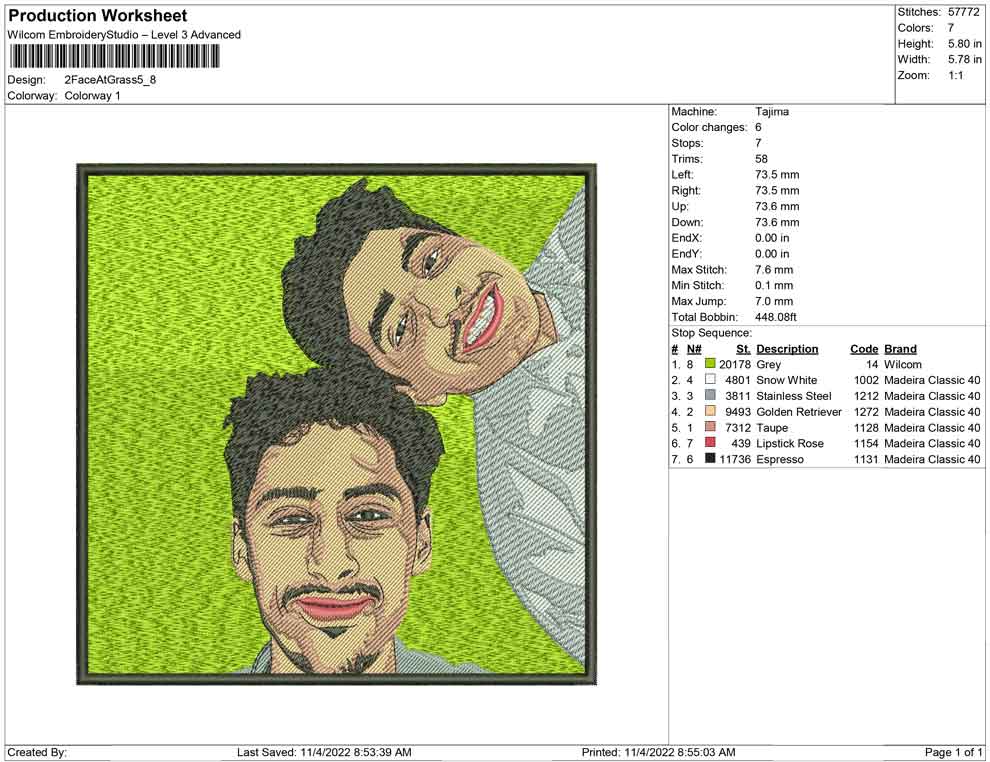The height and width of the screenshot is (762, 990).
Task: Click the Min Stitch value '0.1 mm'
Action: coord(774,285)
